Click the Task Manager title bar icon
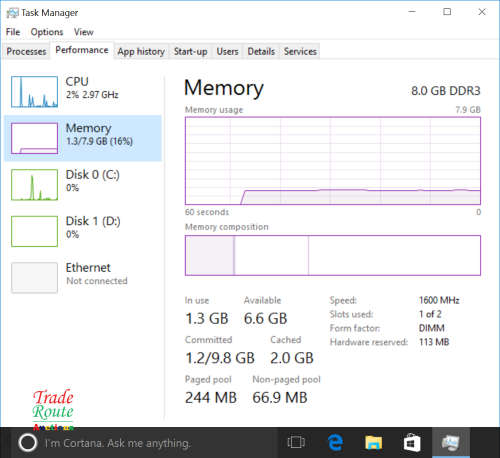 coord(12,13)
